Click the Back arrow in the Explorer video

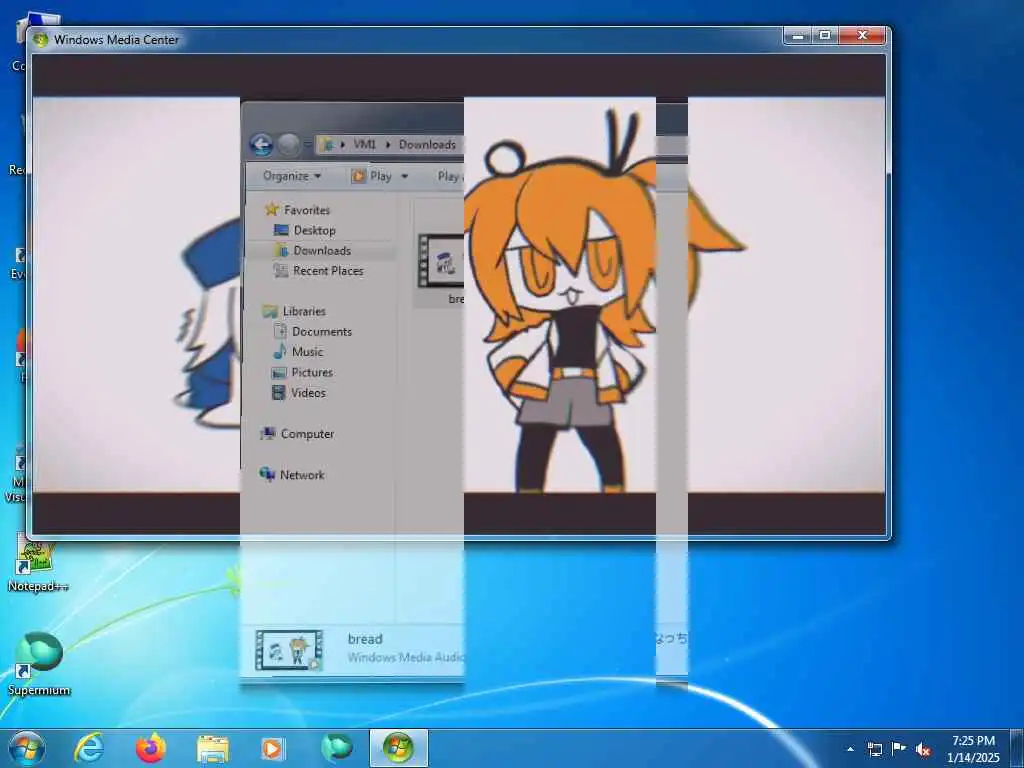point(261,144)
